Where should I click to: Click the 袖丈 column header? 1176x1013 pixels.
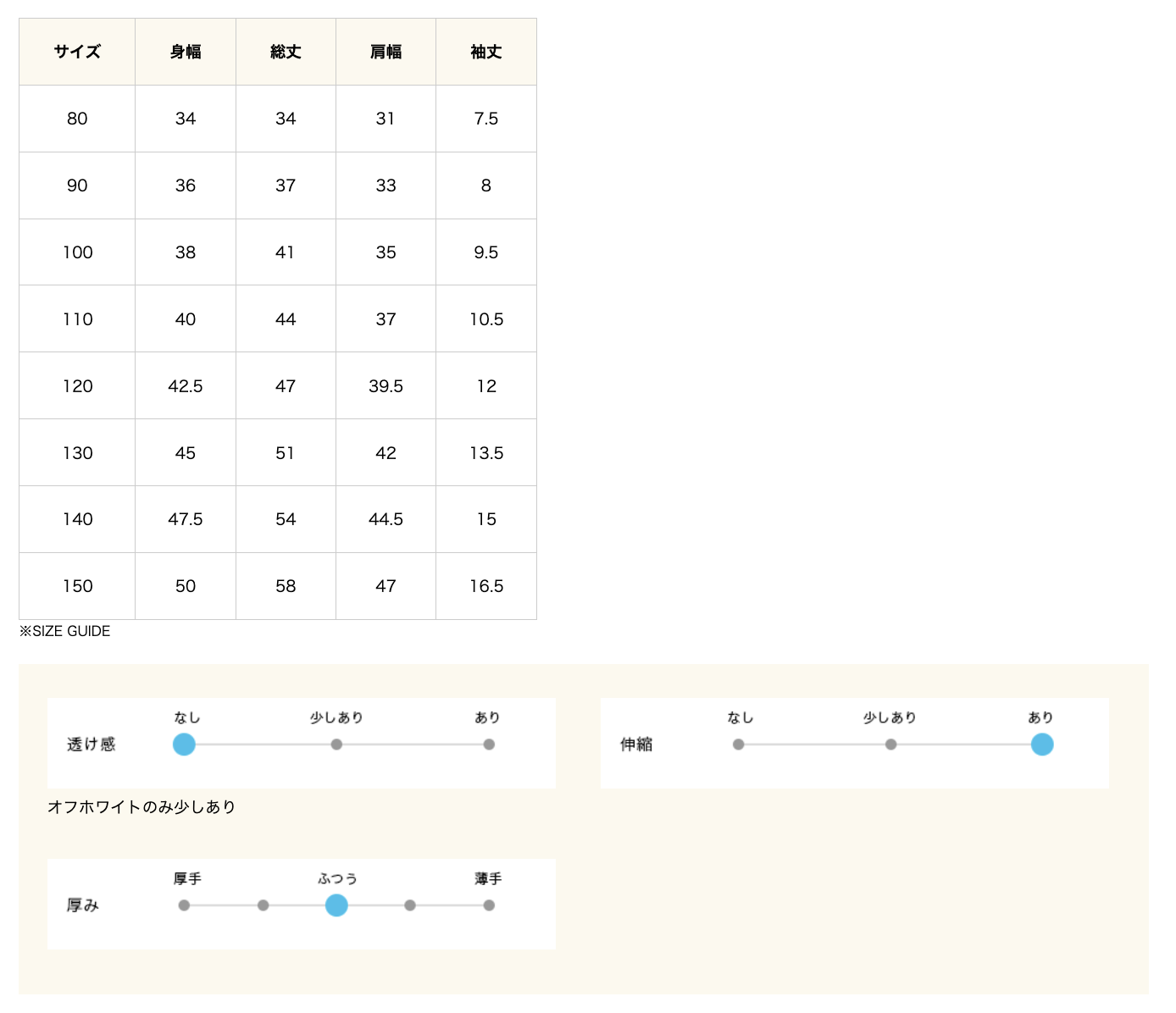[x=486, y=52]
